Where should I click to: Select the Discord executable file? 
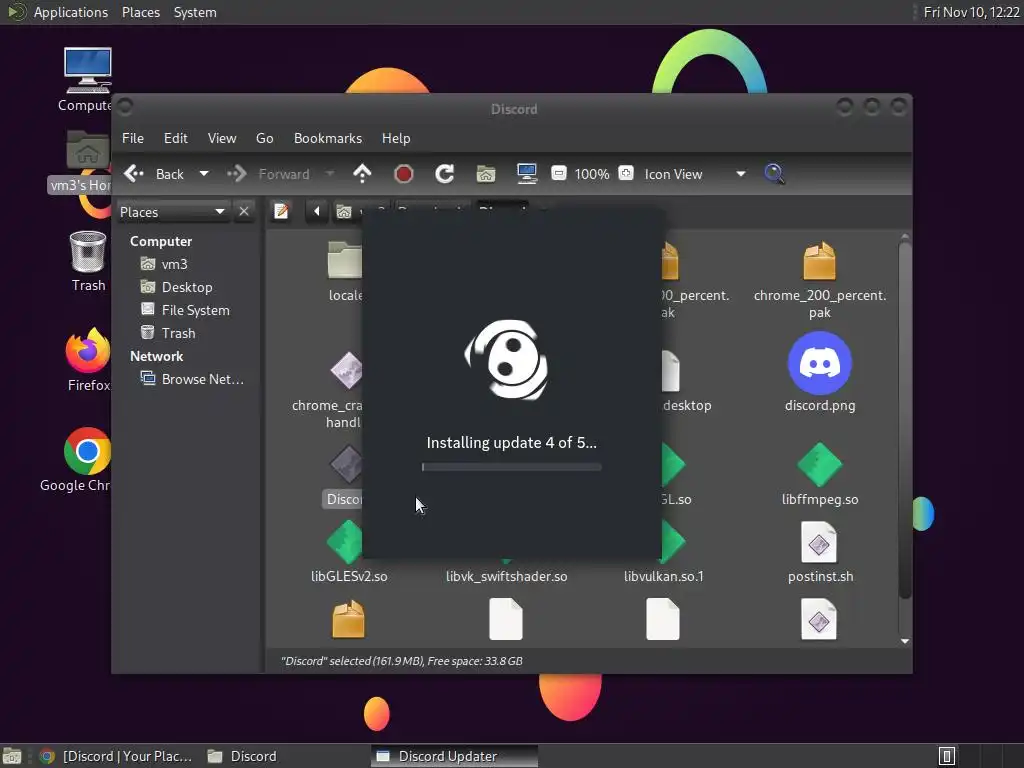click(x=344, y=475)
